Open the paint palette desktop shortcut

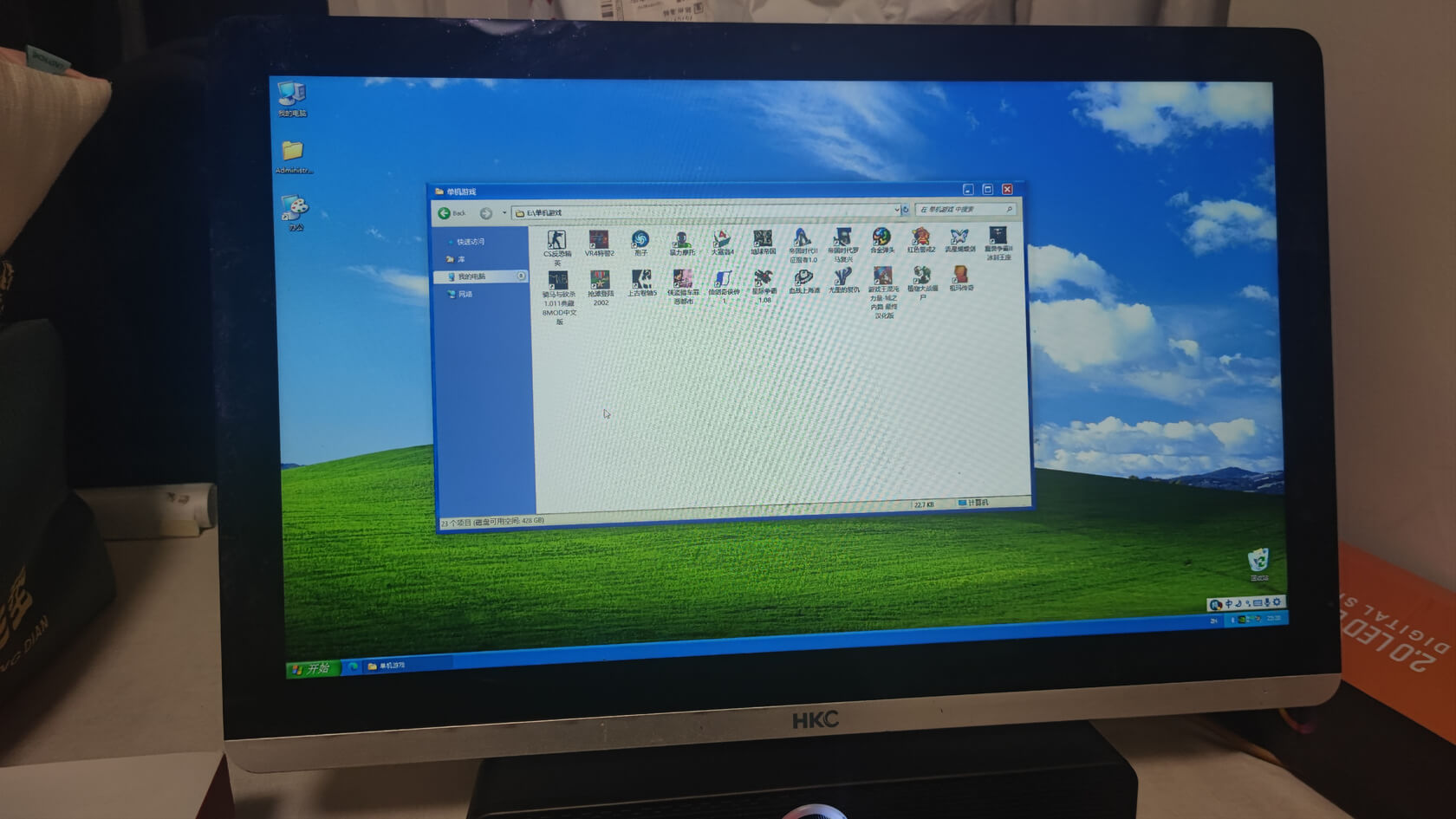(x=295, y=213)
